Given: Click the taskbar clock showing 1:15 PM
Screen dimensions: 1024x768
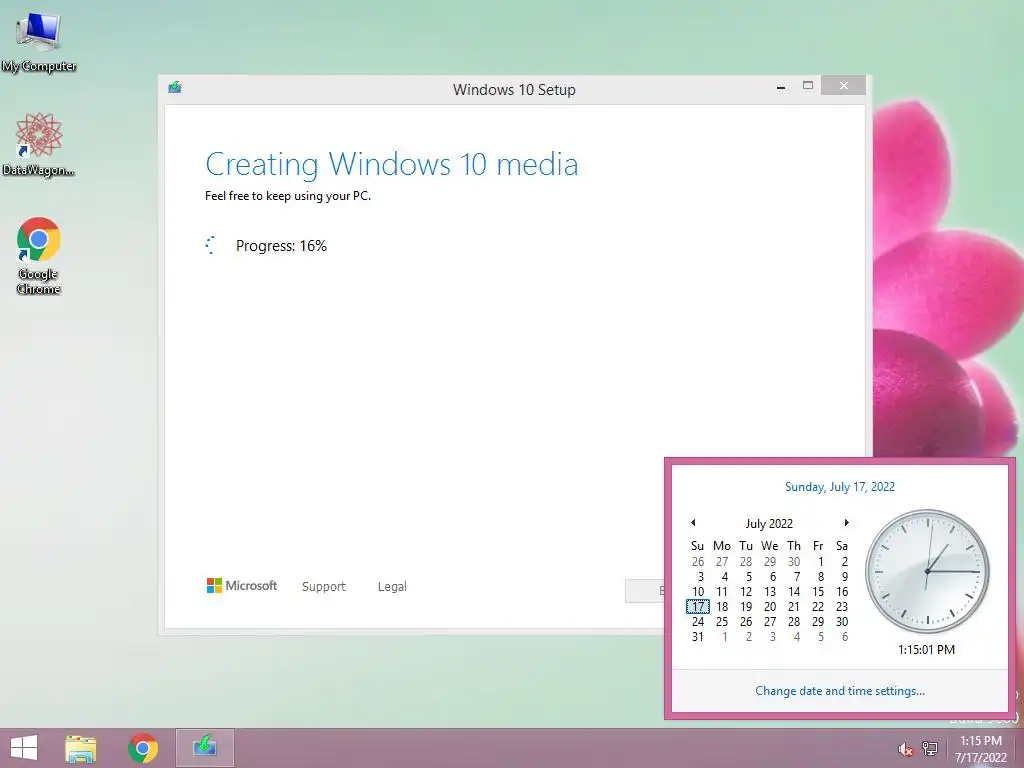Looking at the screenshot, I should 980,749.
